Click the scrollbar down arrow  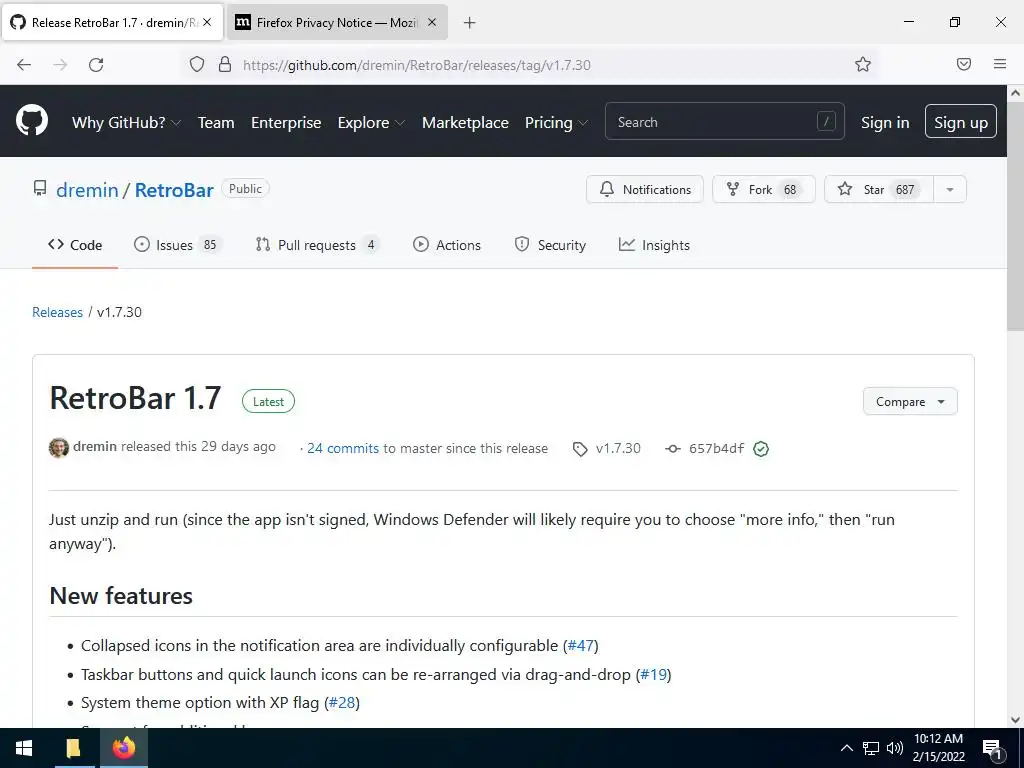click(1016, 720)
